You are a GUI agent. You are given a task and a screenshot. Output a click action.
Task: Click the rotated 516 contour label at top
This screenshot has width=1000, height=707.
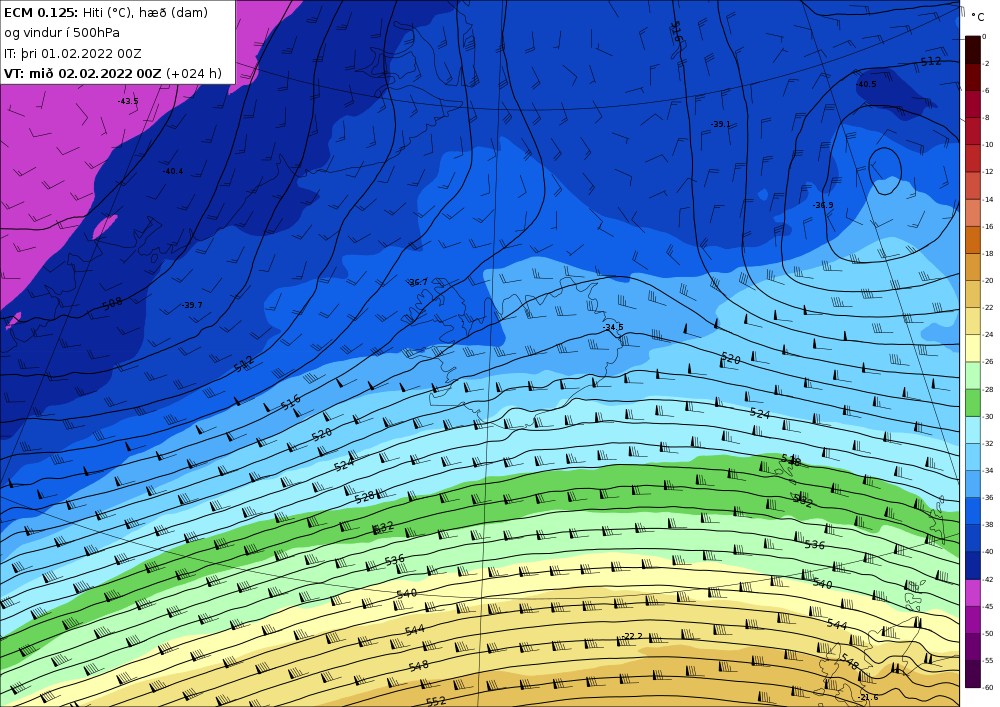(677, 32)
